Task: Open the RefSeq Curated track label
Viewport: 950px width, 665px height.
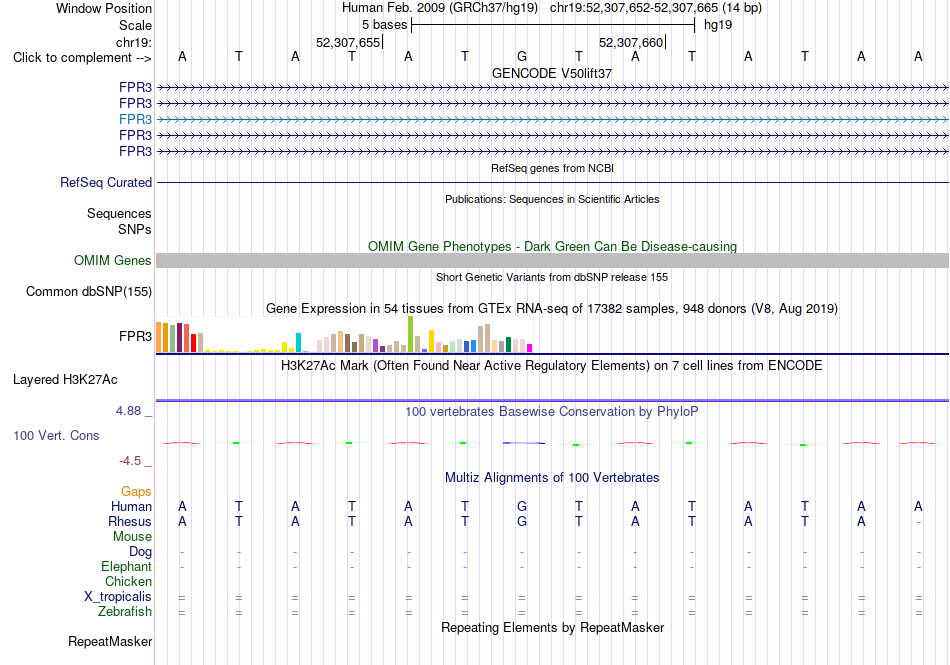Action: point(106,182)
